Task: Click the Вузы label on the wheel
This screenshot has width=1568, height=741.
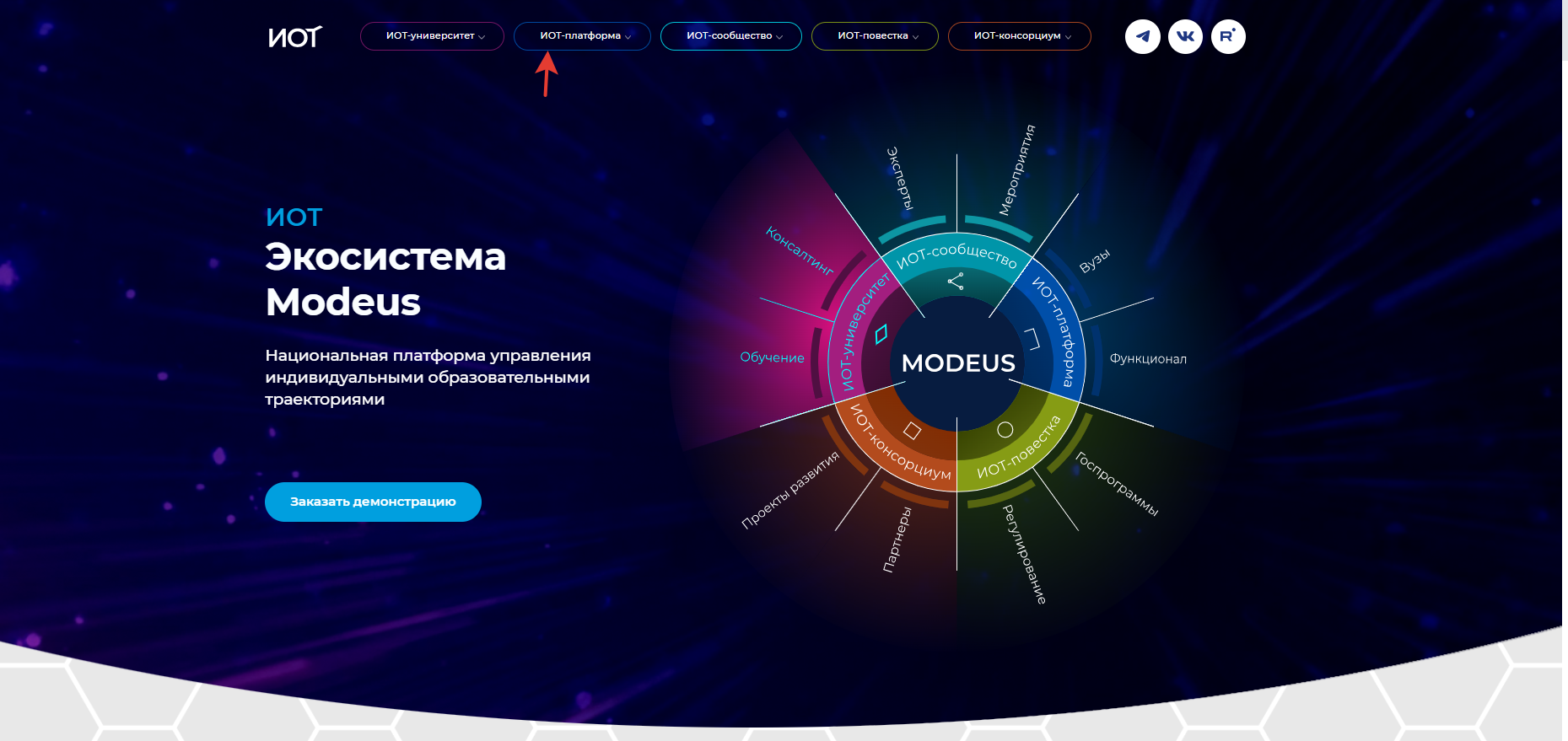Action: tap(1095, 261)
